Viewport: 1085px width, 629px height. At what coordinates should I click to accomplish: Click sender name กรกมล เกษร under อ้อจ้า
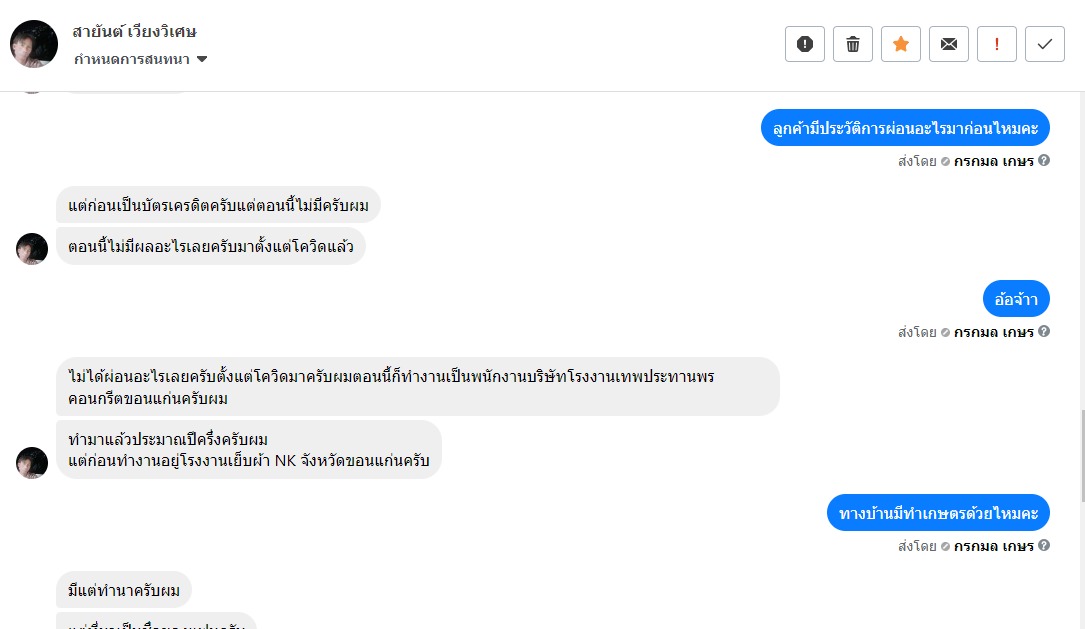(993, 332)
